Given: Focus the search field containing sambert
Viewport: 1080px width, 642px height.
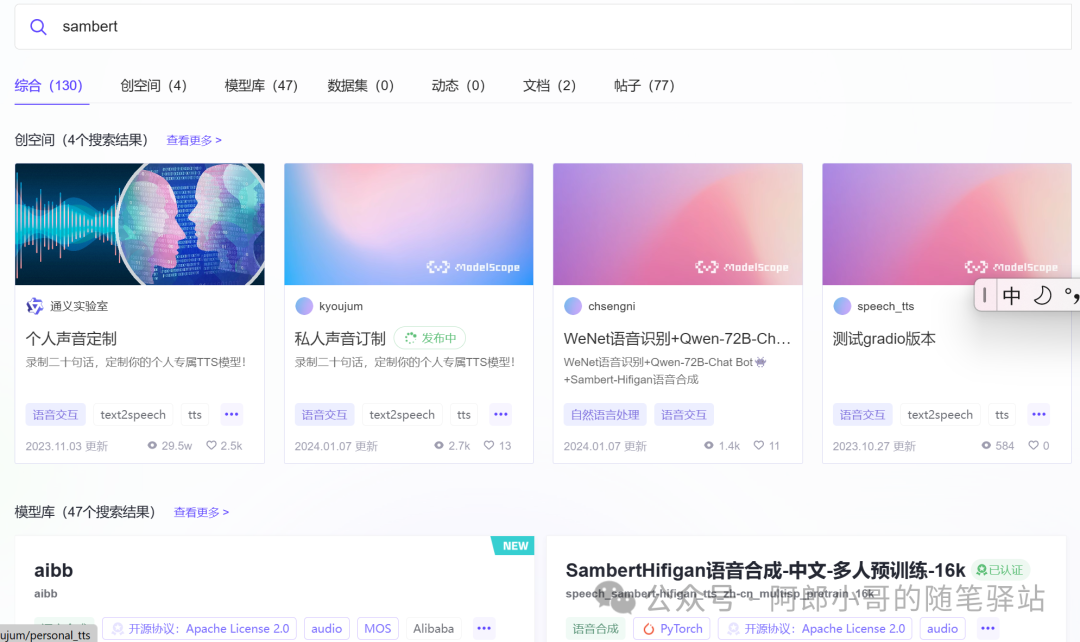Looking at the screenshot, I should 543,27.
